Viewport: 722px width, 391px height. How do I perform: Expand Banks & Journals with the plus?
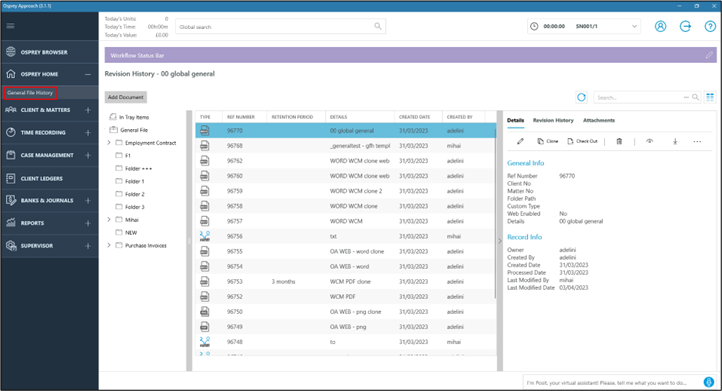click(88, 201)
